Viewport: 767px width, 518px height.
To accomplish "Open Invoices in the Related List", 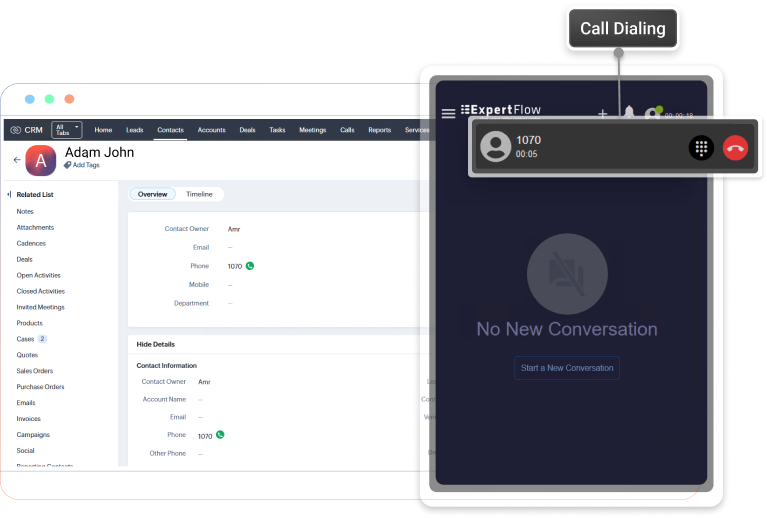I will tap(28, 419).
